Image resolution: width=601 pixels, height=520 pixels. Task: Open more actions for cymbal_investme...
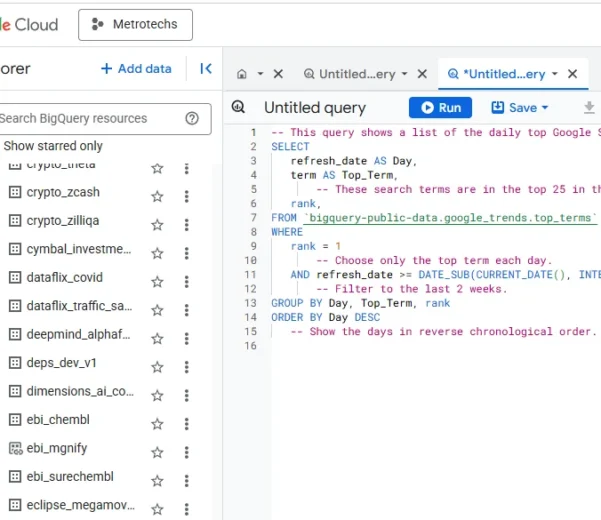(x=187, y=253)
